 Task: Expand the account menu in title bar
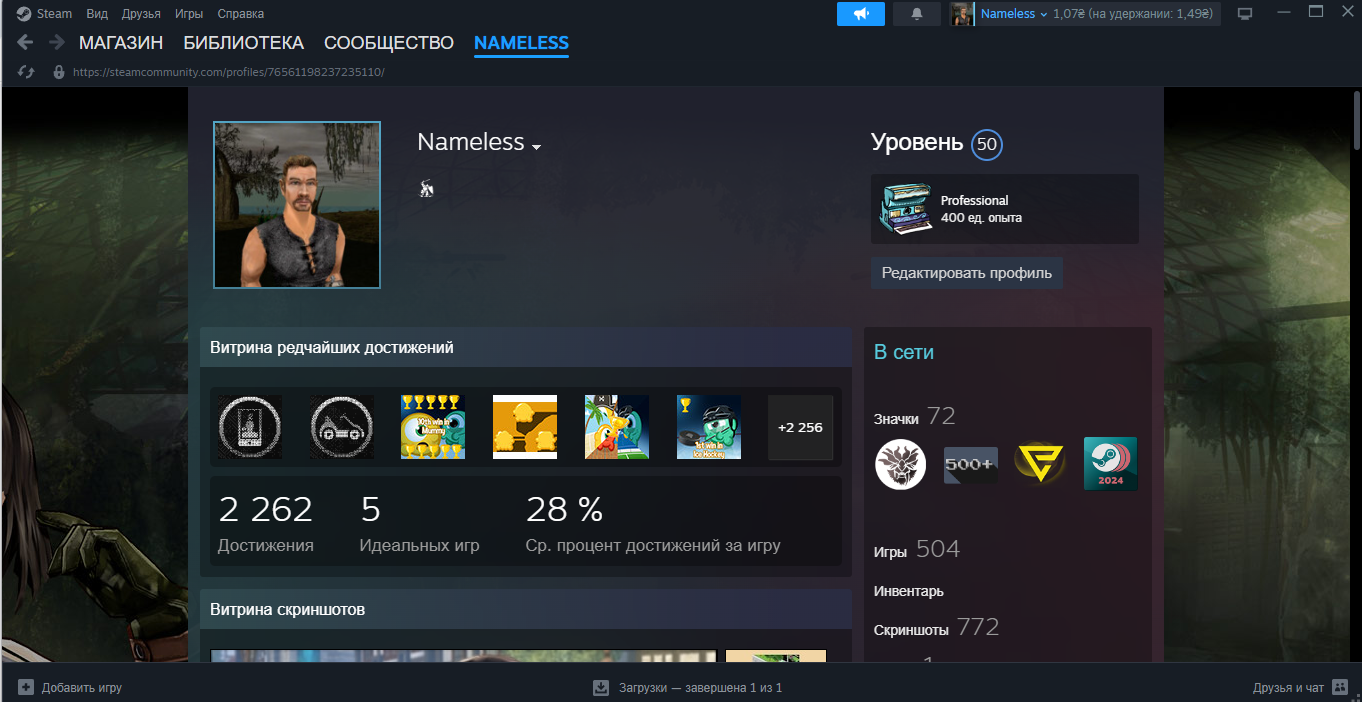tap(1043, 14)
